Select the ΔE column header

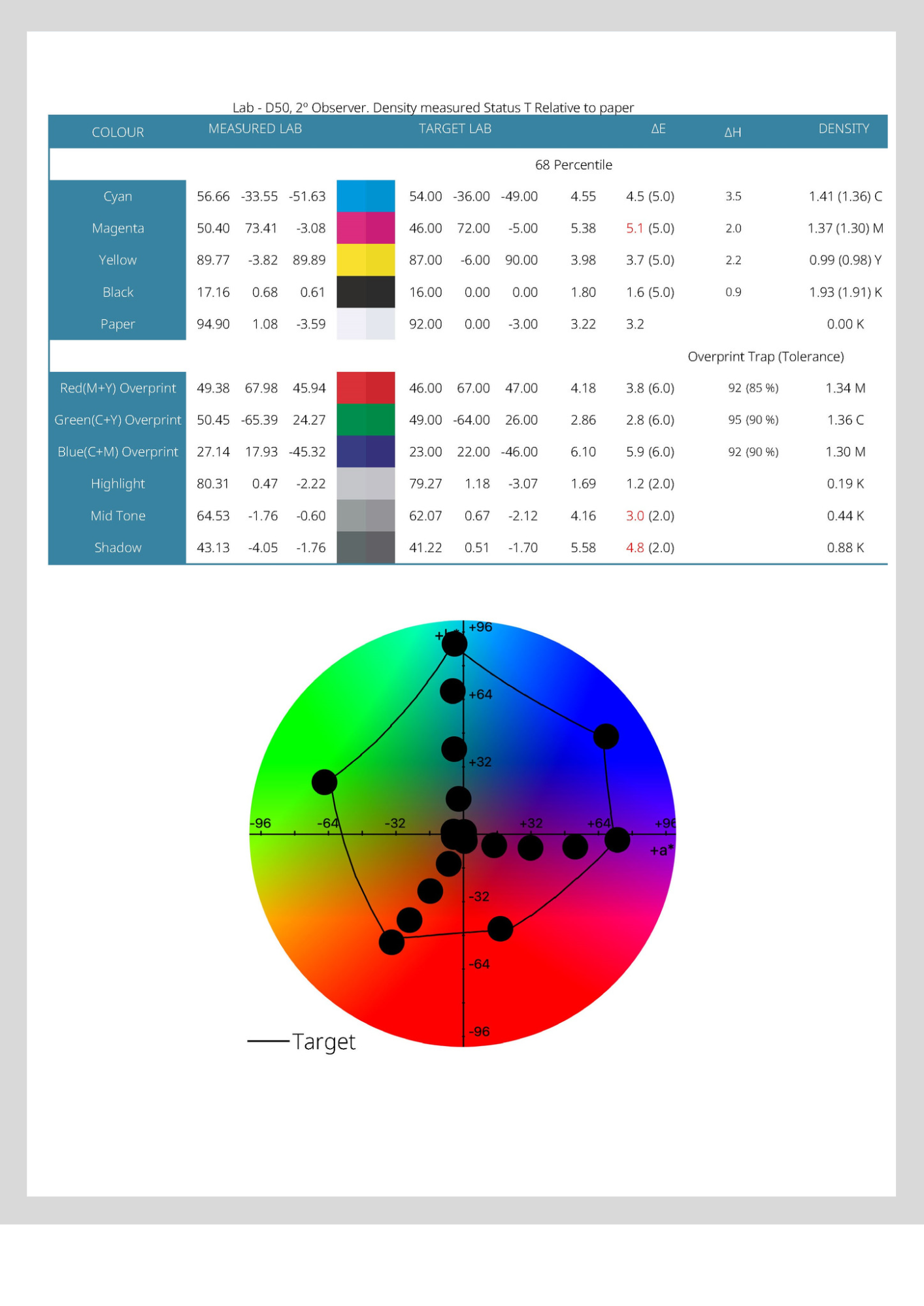(658, 129)
